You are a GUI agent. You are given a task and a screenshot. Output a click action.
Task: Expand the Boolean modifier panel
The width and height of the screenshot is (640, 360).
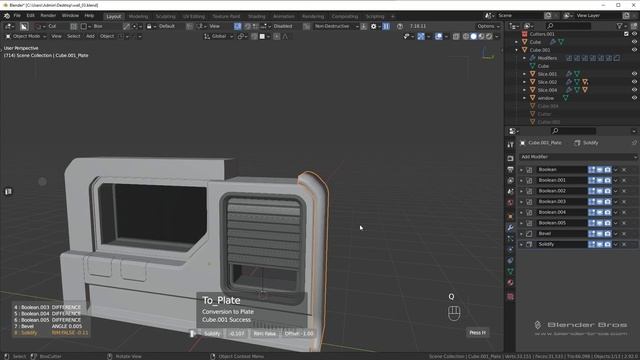click(521, 170)
